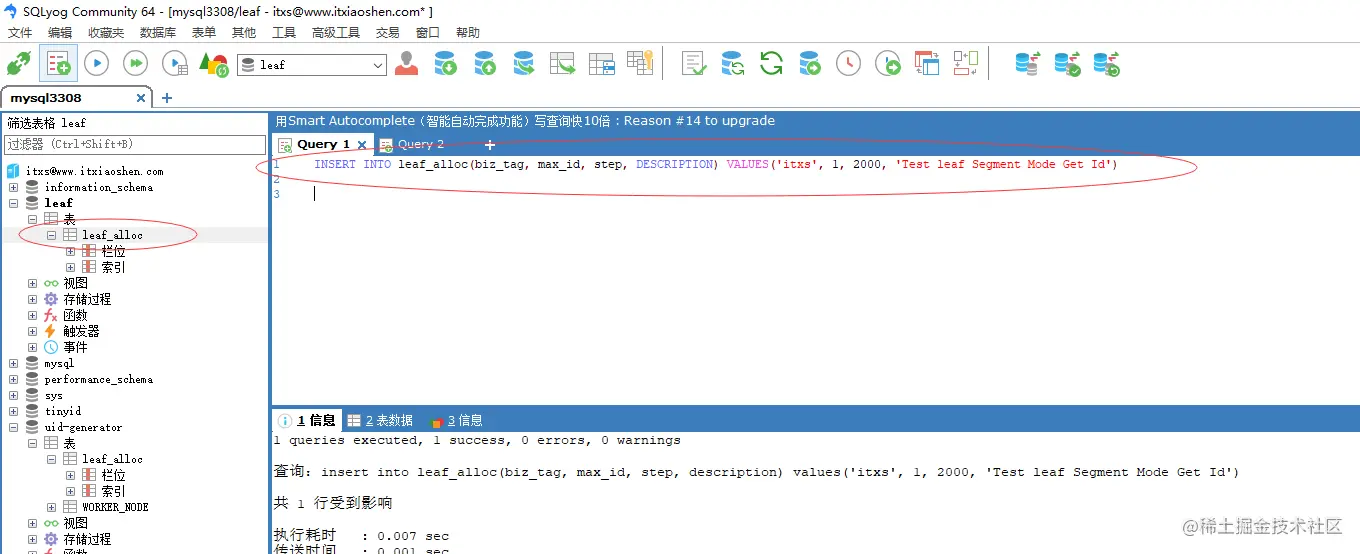Expand 视图 under the leaf database
Viewport: 1360px width, 554px height.
[33, 283]
